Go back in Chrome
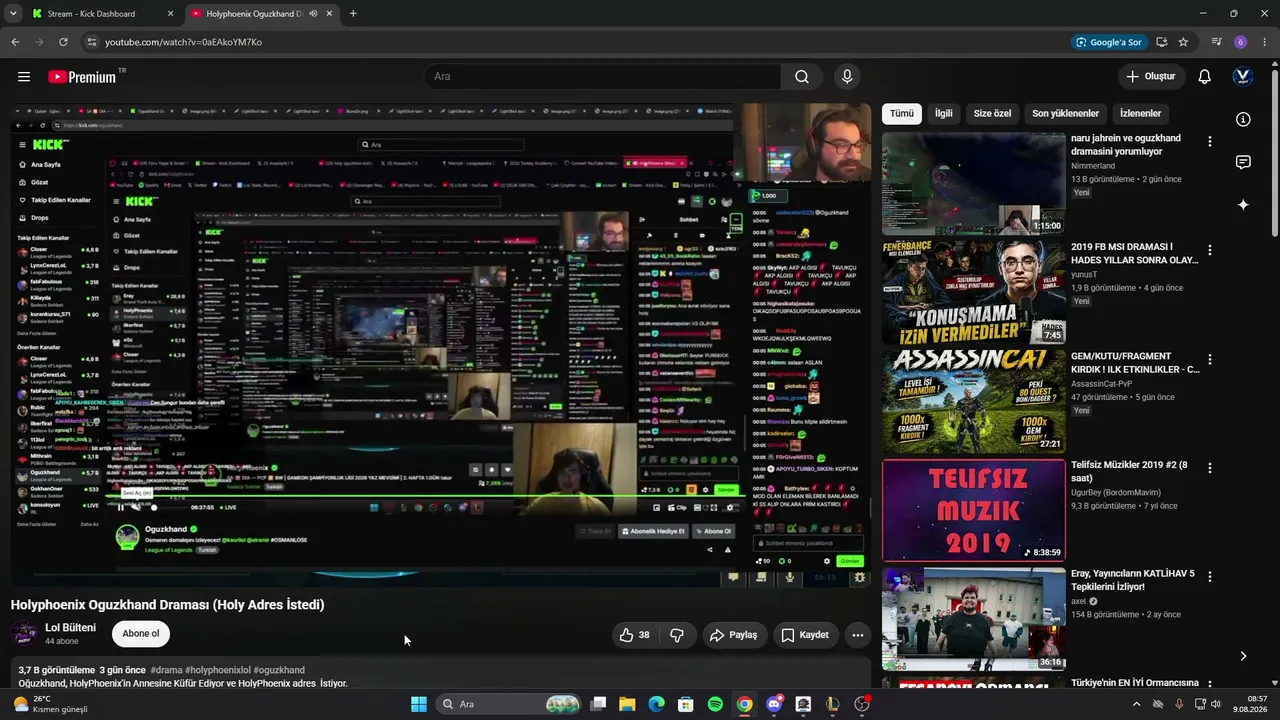1280x720 pixels. click(x=15, y=42)
